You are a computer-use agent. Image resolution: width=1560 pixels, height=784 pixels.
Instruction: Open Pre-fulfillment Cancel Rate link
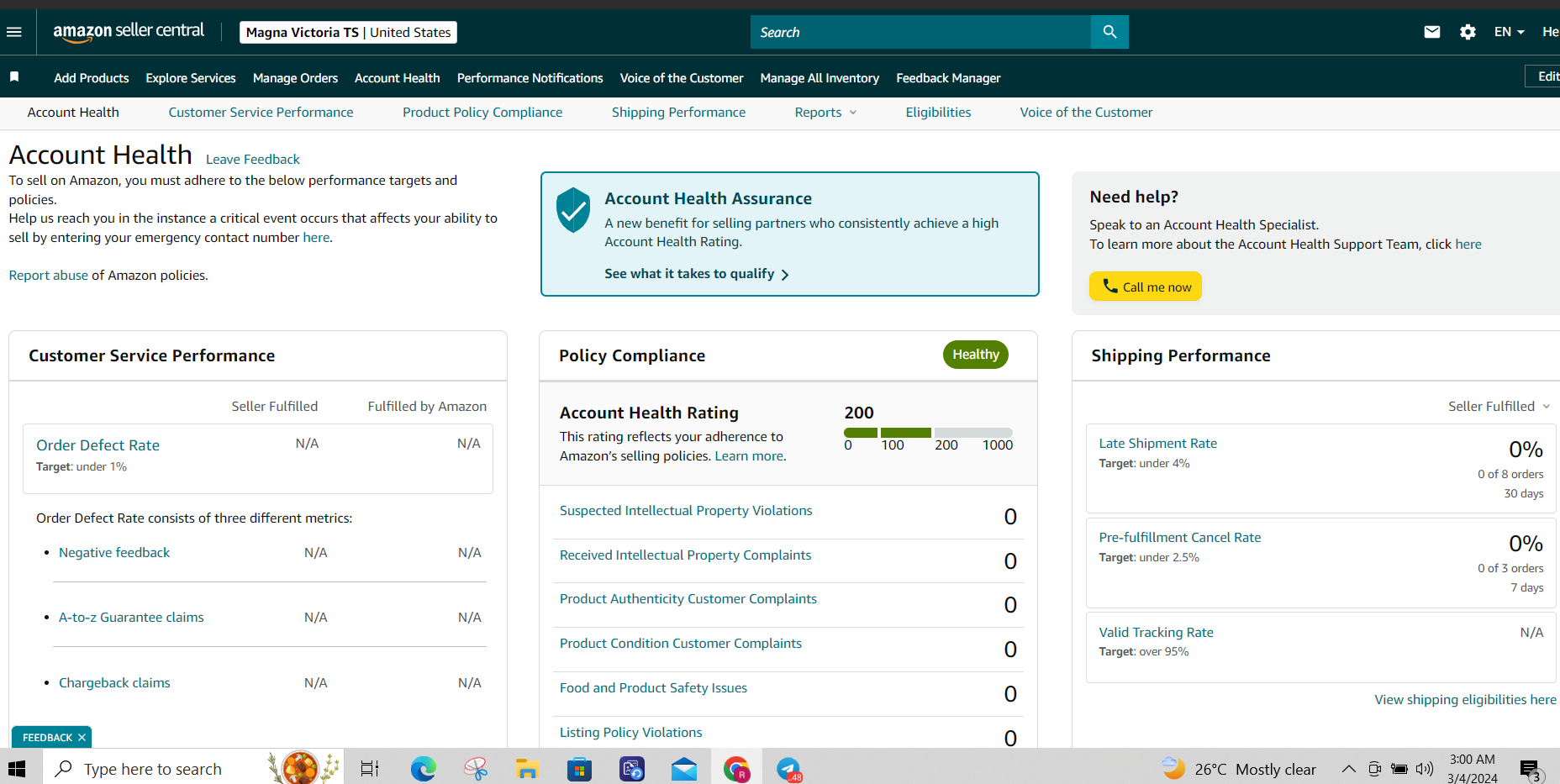click(1179, 538)
